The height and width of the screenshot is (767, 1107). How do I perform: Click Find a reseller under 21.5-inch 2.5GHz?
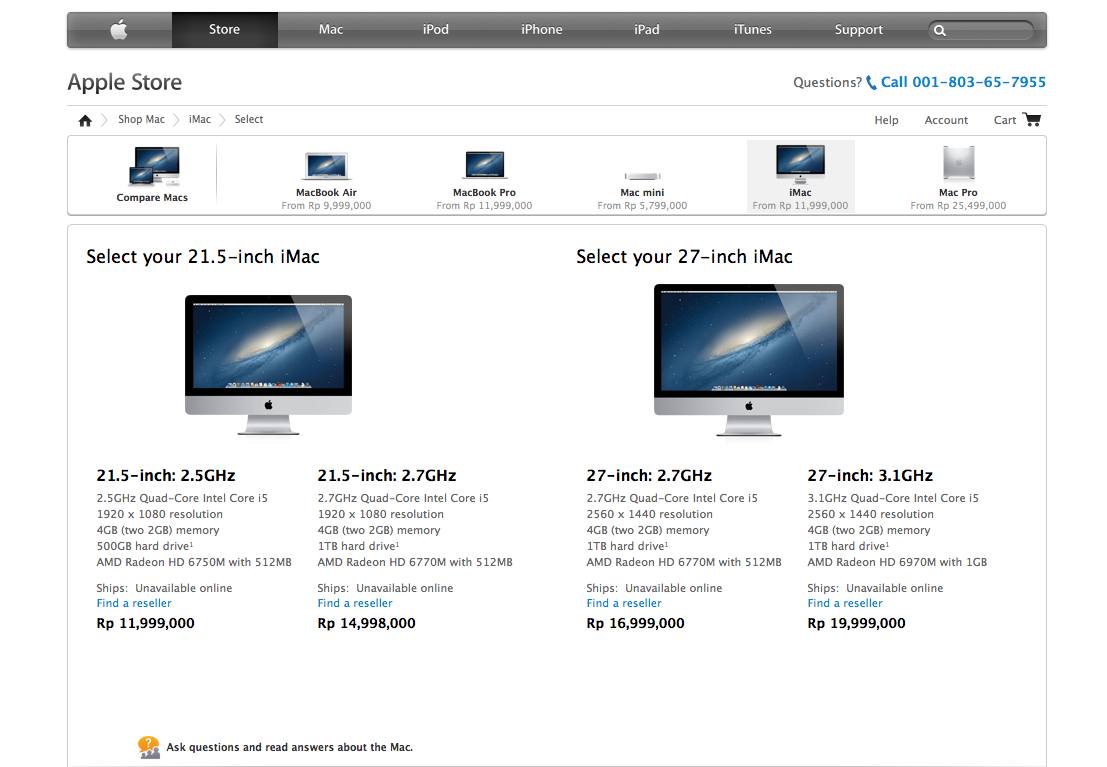point(134,603)
